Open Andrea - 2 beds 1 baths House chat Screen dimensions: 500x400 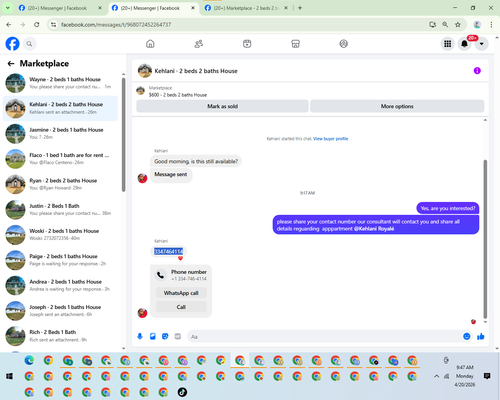pyautogui.click(x=60, y=285)
